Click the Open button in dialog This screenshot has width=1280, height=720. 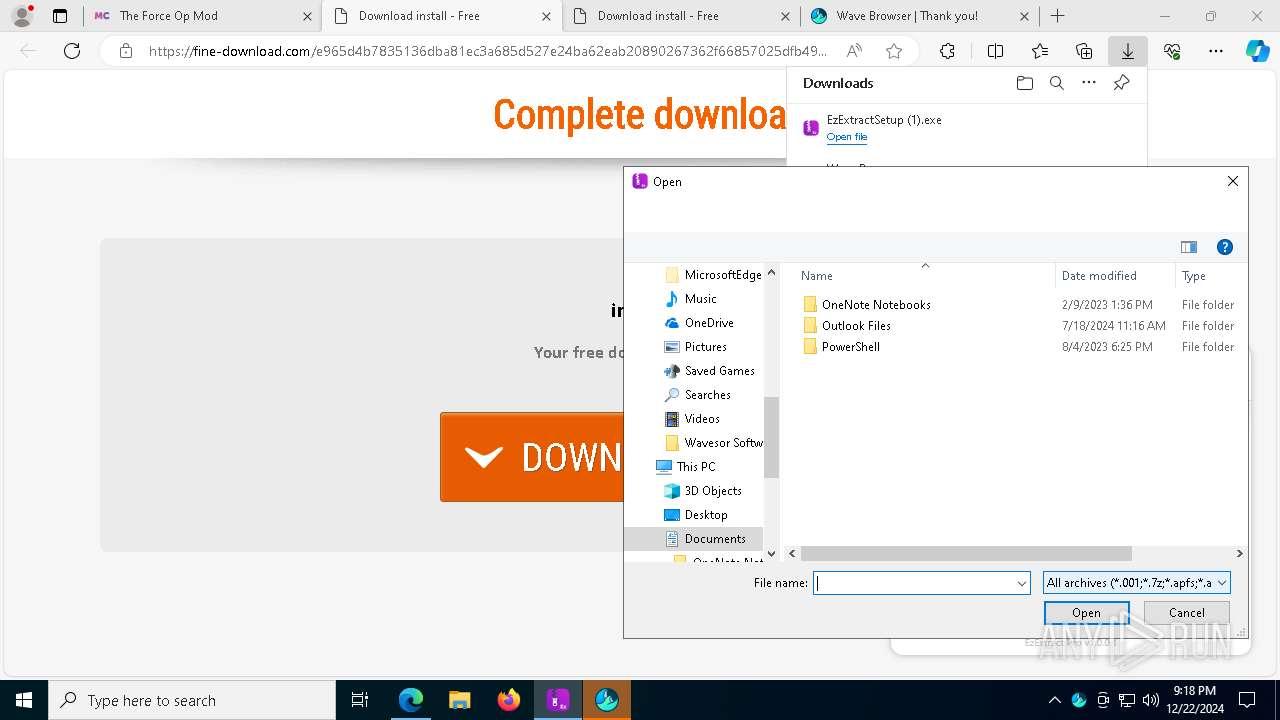tap(1086, 613)
